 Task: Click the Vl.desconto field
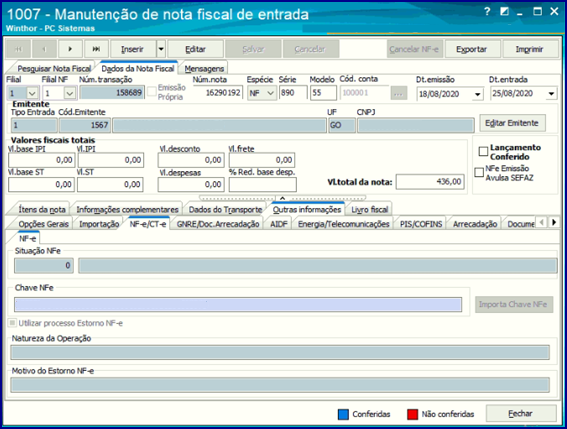(191, 160)
